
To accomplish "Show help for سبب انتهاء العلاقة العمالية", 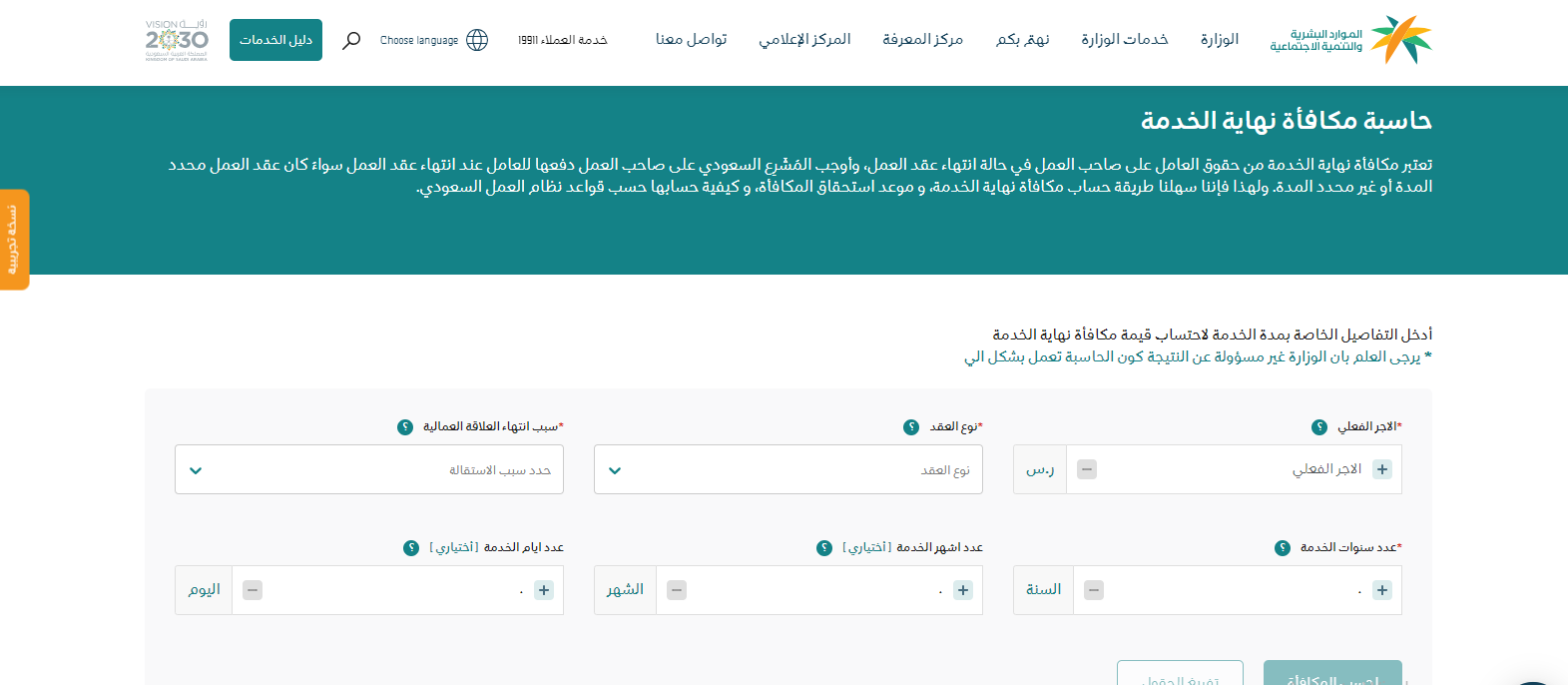I will pos(405,427).
